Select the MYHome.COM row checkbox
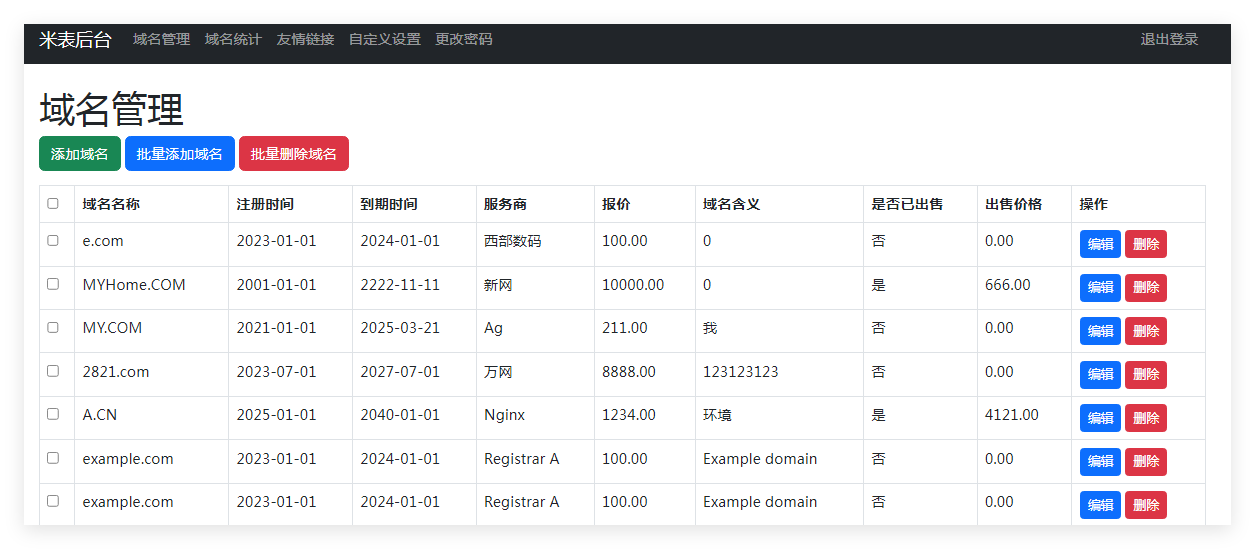This screenshot has height=549, width=1255. (53, 284)
